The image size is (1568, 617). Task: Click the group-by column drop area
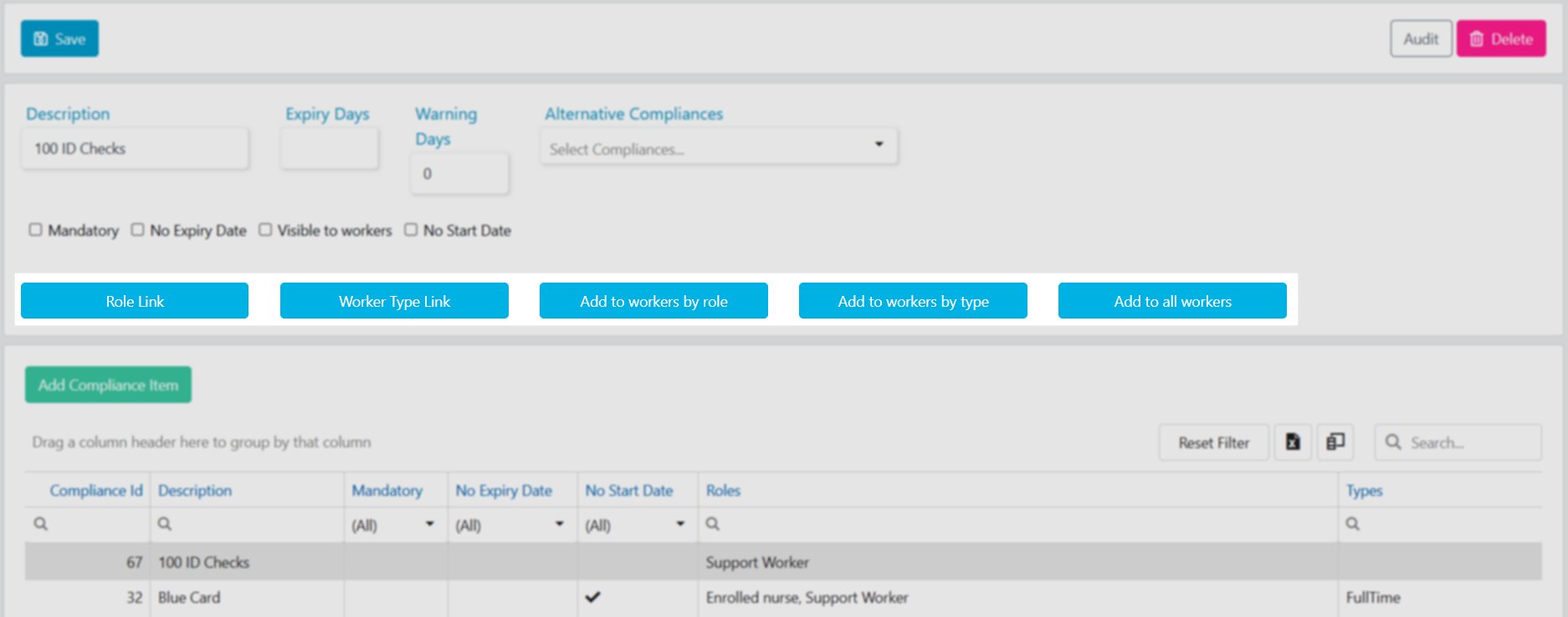pyautogui.click(x=201, y=442)
